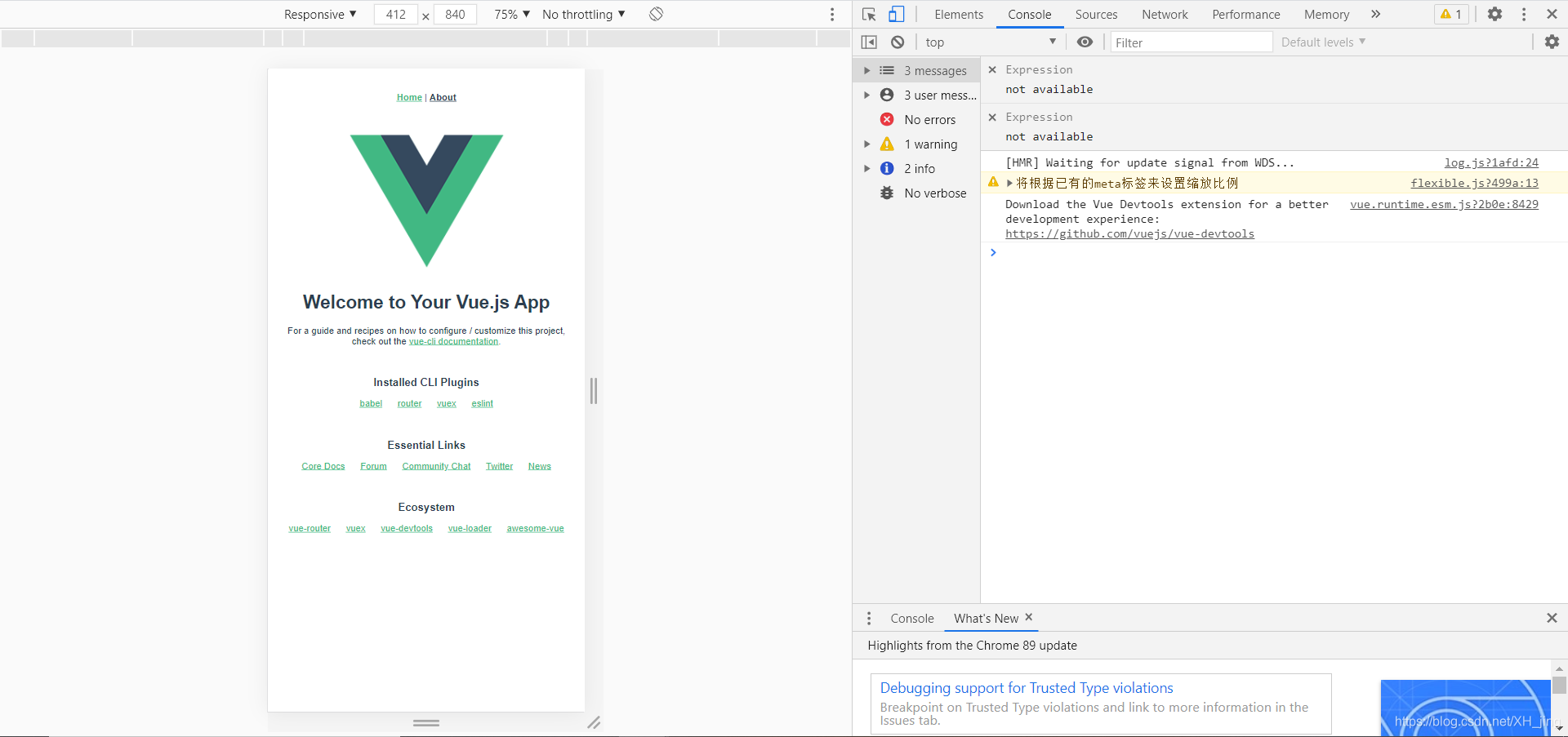Open the flexible.js?499a:13 source link

click(x=1474, y=184)
